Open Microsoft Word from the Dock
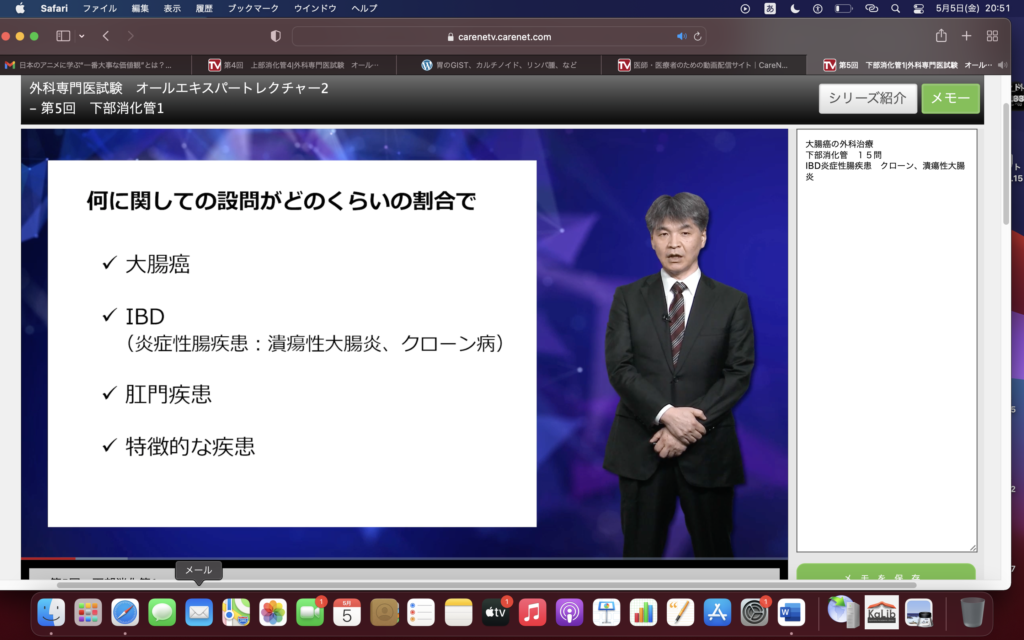 click(791, 611)
